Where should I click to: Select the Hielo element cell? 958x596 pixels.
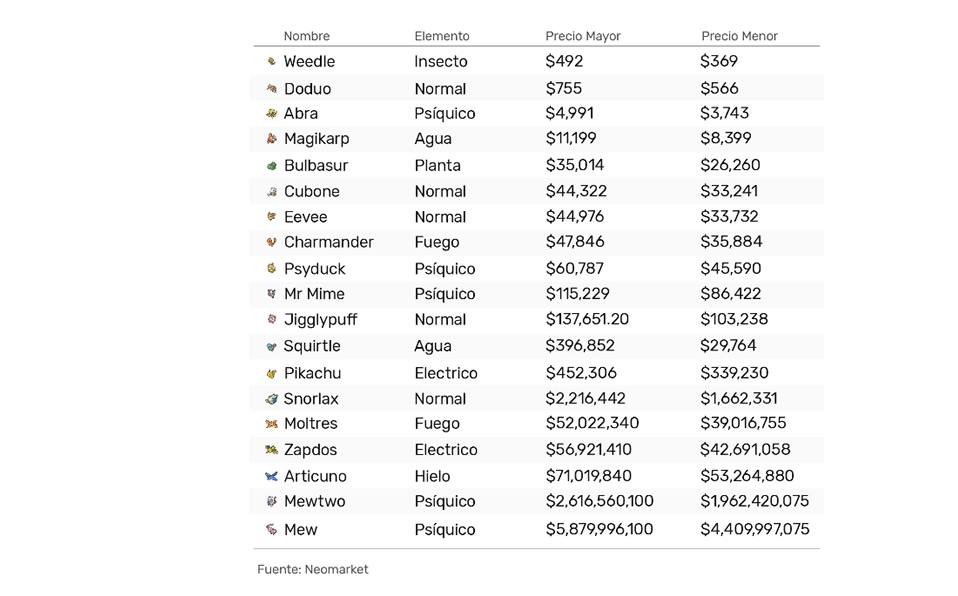[x=432, y=476]
